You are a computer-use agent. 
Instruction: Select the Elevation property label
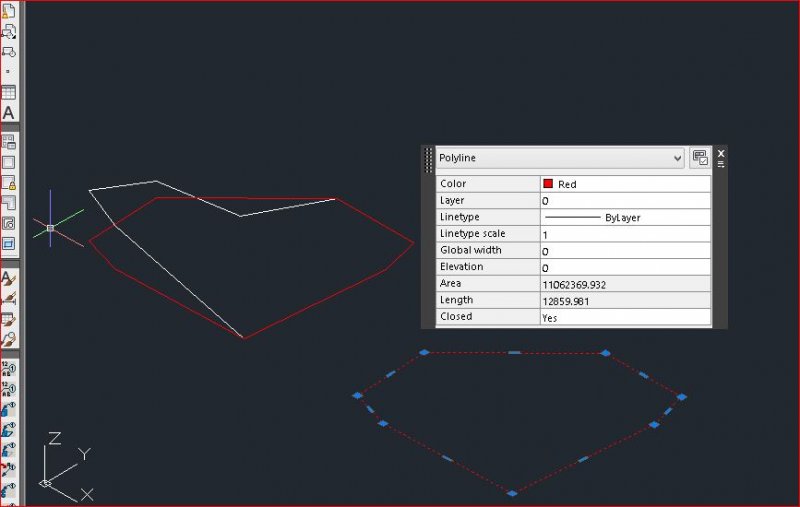(x=461, y=266)
